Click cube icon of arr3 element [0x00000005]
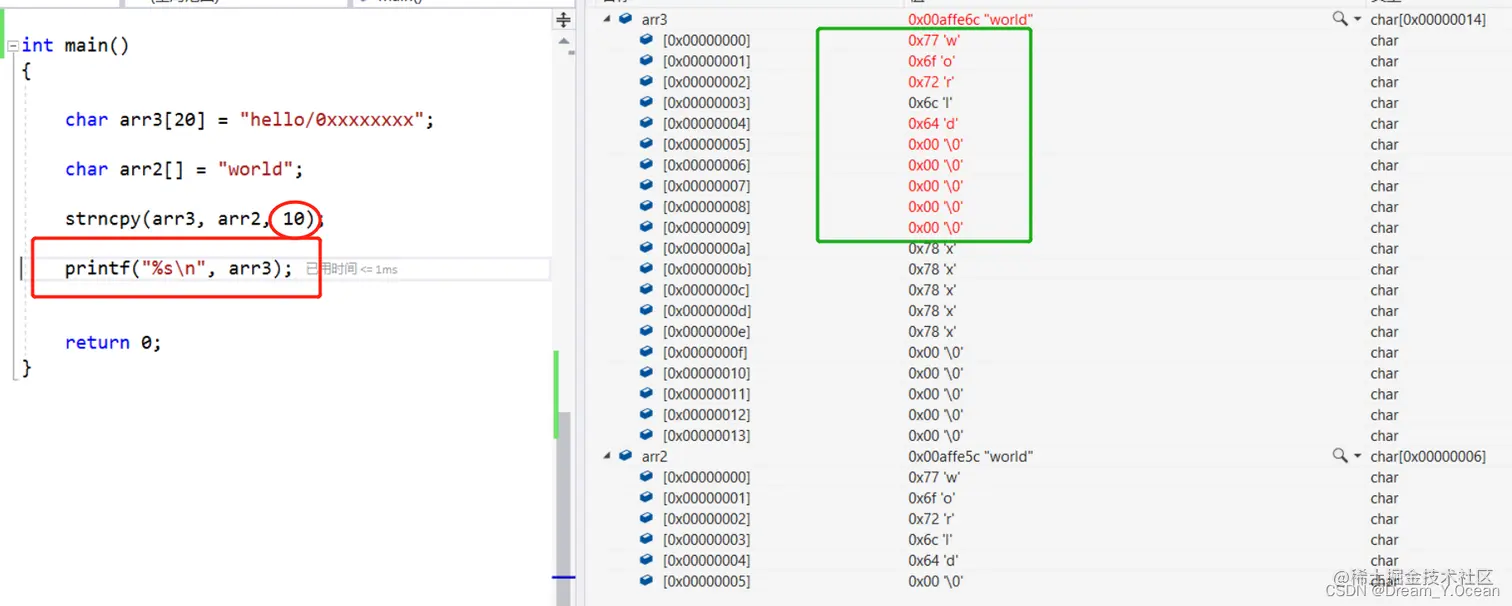1512x606 pixels. 647,144
